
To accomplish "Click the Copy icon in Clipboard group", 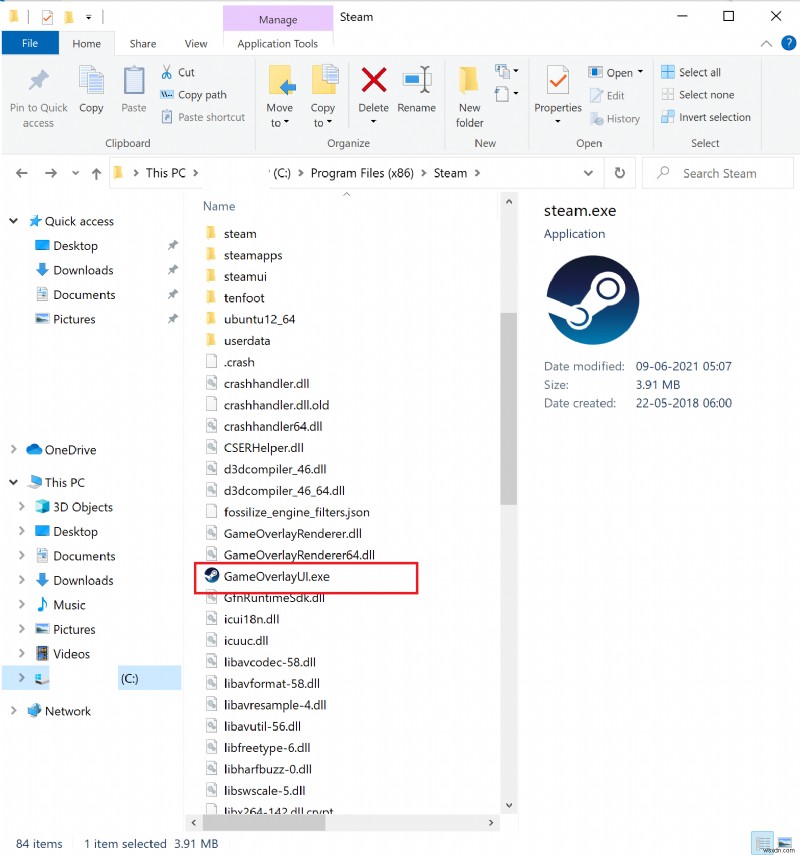I will click(x=91, y=81).
